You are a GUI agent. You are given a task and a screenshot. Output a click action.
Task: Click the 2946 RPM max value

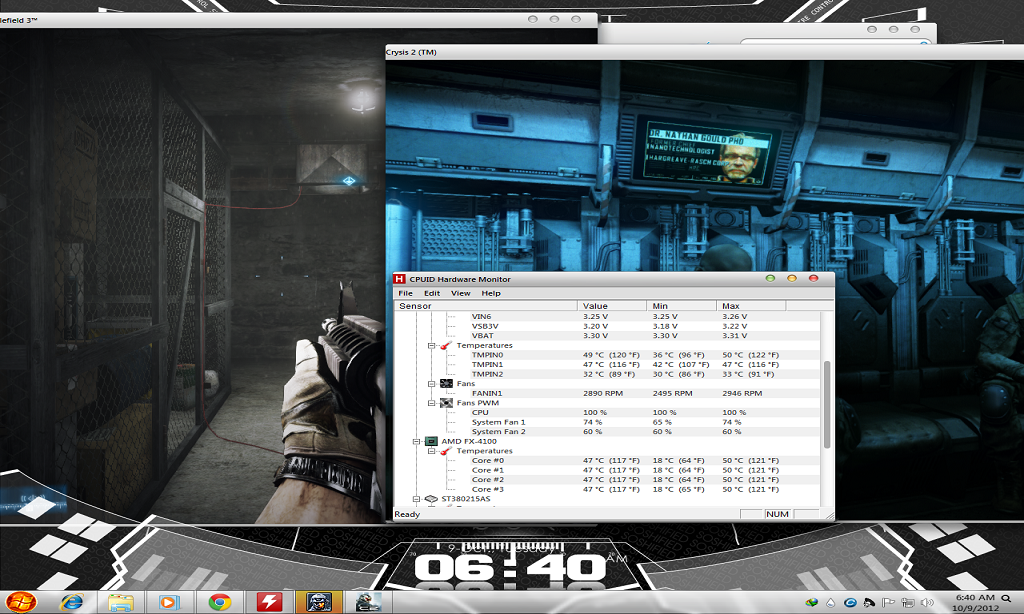pos(742,393)
